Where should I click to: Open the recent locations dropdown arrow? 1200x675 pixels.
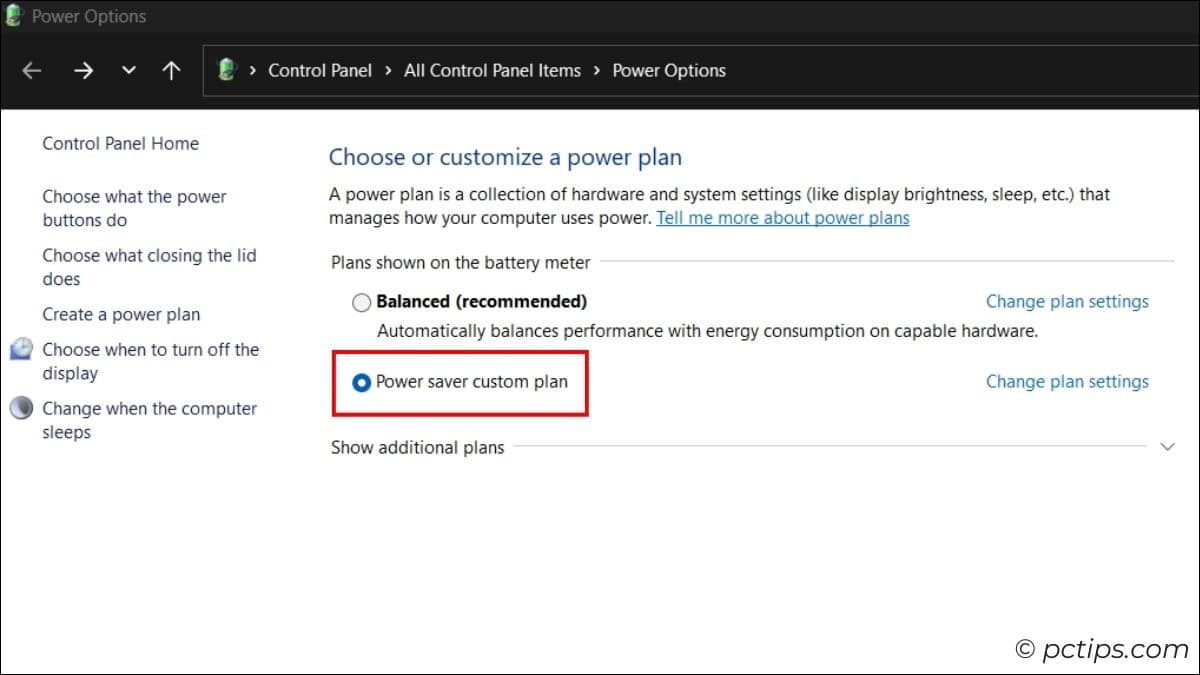pyautogui.click(x=128, y=70)
